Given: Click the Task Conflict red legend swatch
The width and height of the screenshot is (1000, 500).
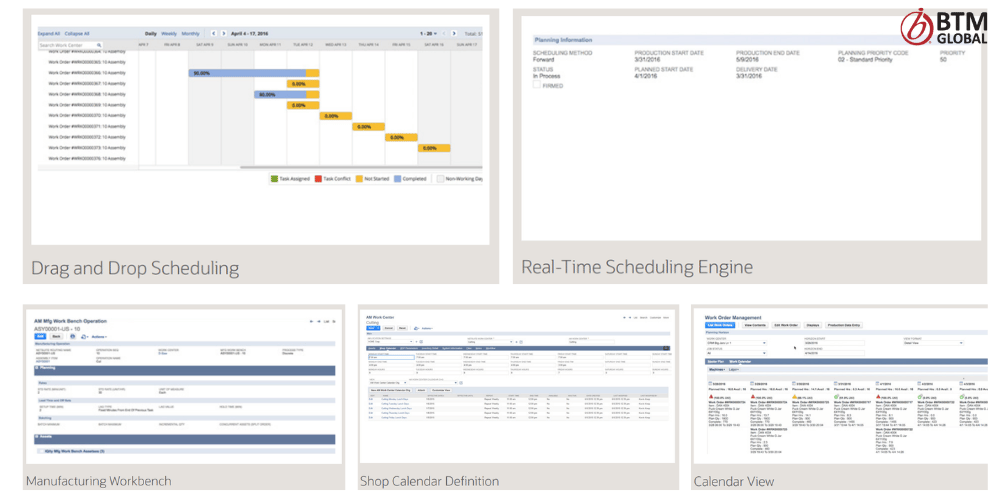Looking at the screenshot, I should [318, 179].
